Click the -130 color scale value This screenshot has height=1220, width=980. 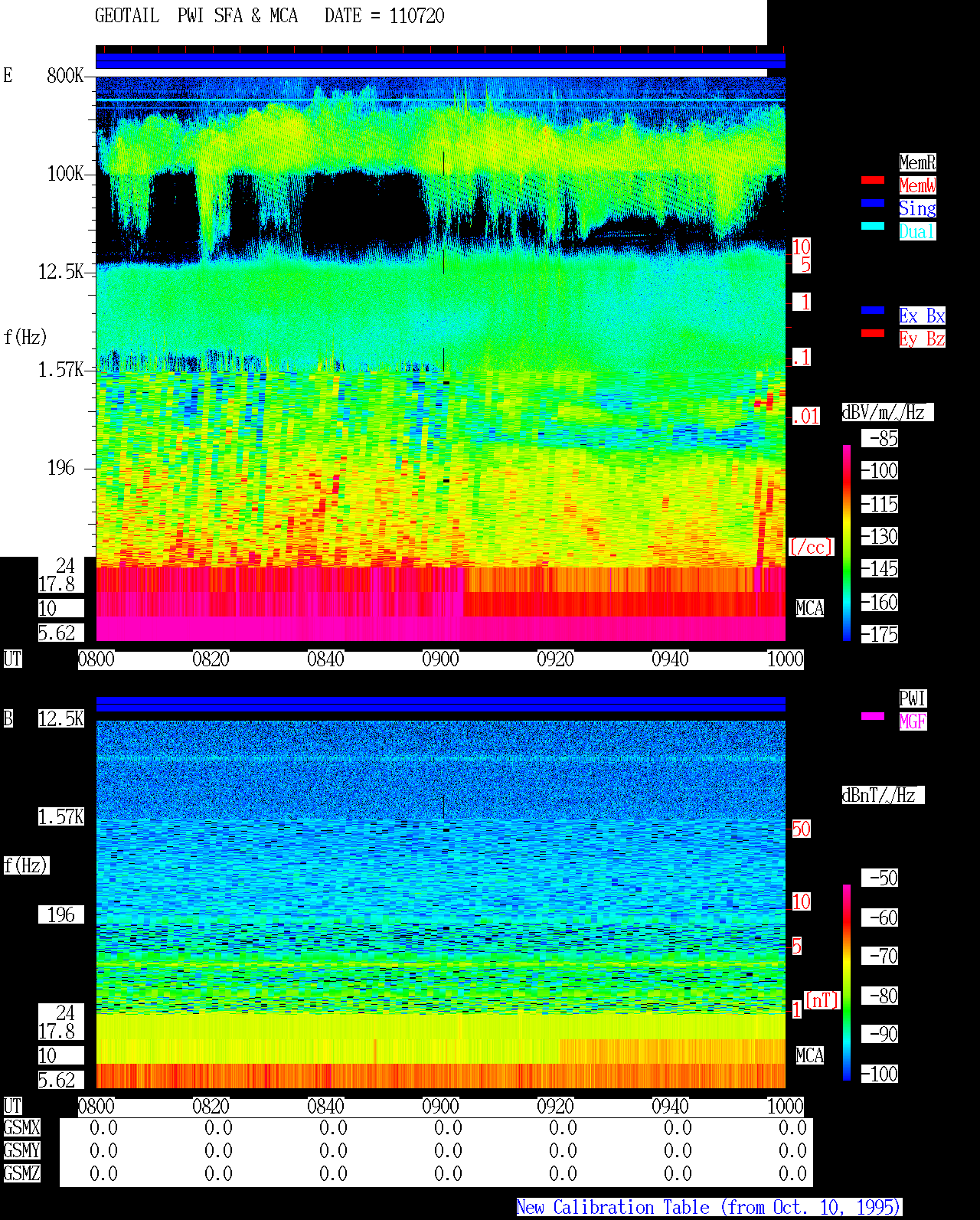pyautogui.click(x=880, y=536)
